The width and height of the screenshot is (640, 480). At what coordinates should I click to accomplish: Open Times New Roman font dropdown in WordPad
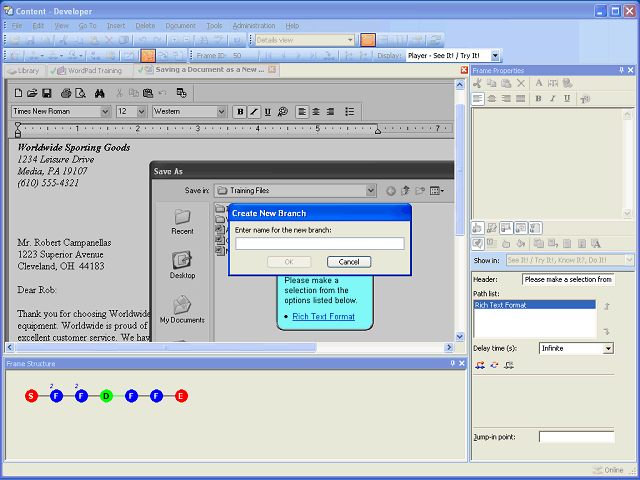[x=105, y=111]
